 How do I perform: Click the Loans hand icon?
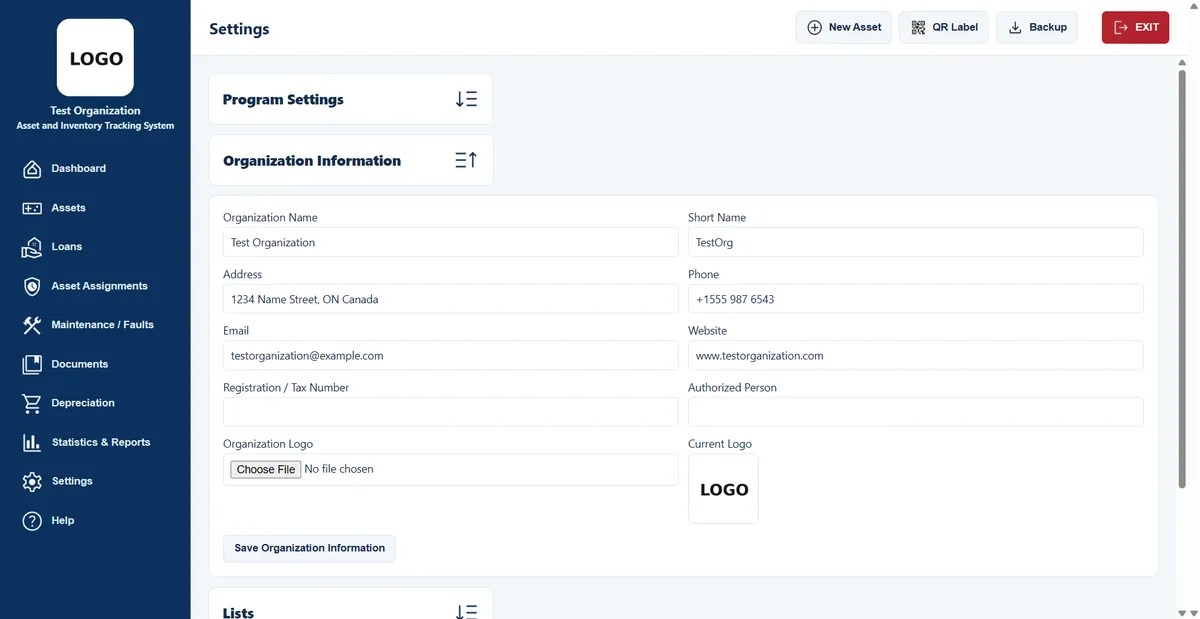32,247
